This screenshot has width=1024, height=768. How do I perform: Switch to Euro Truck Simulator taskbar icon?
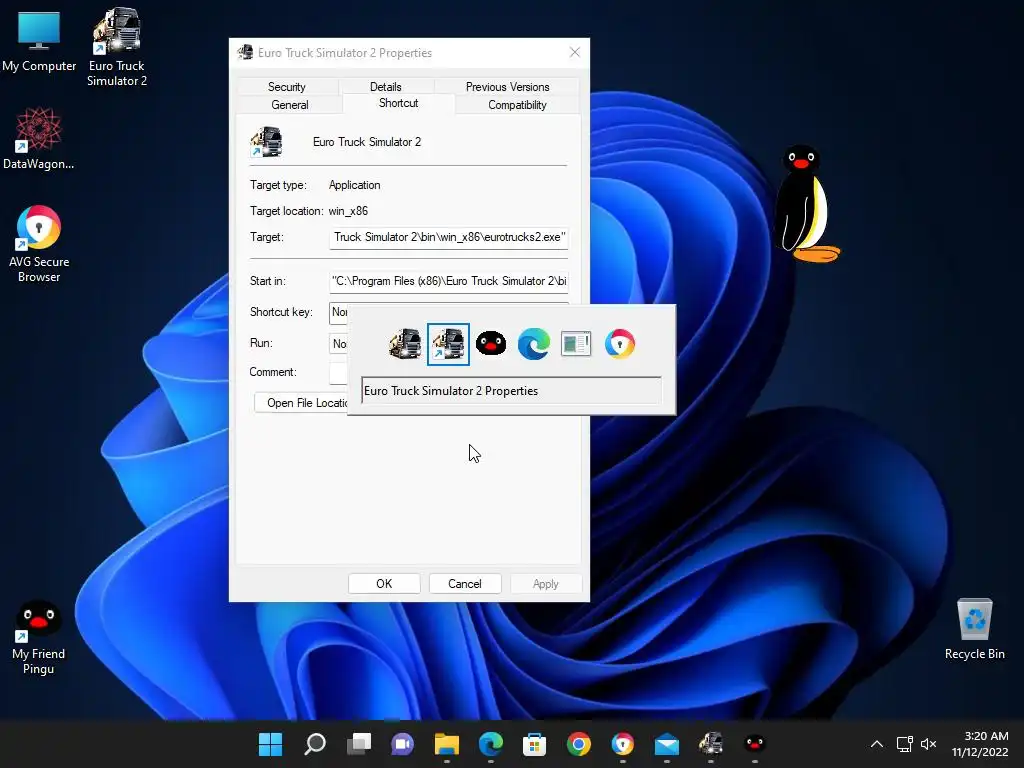coord(711,744)
